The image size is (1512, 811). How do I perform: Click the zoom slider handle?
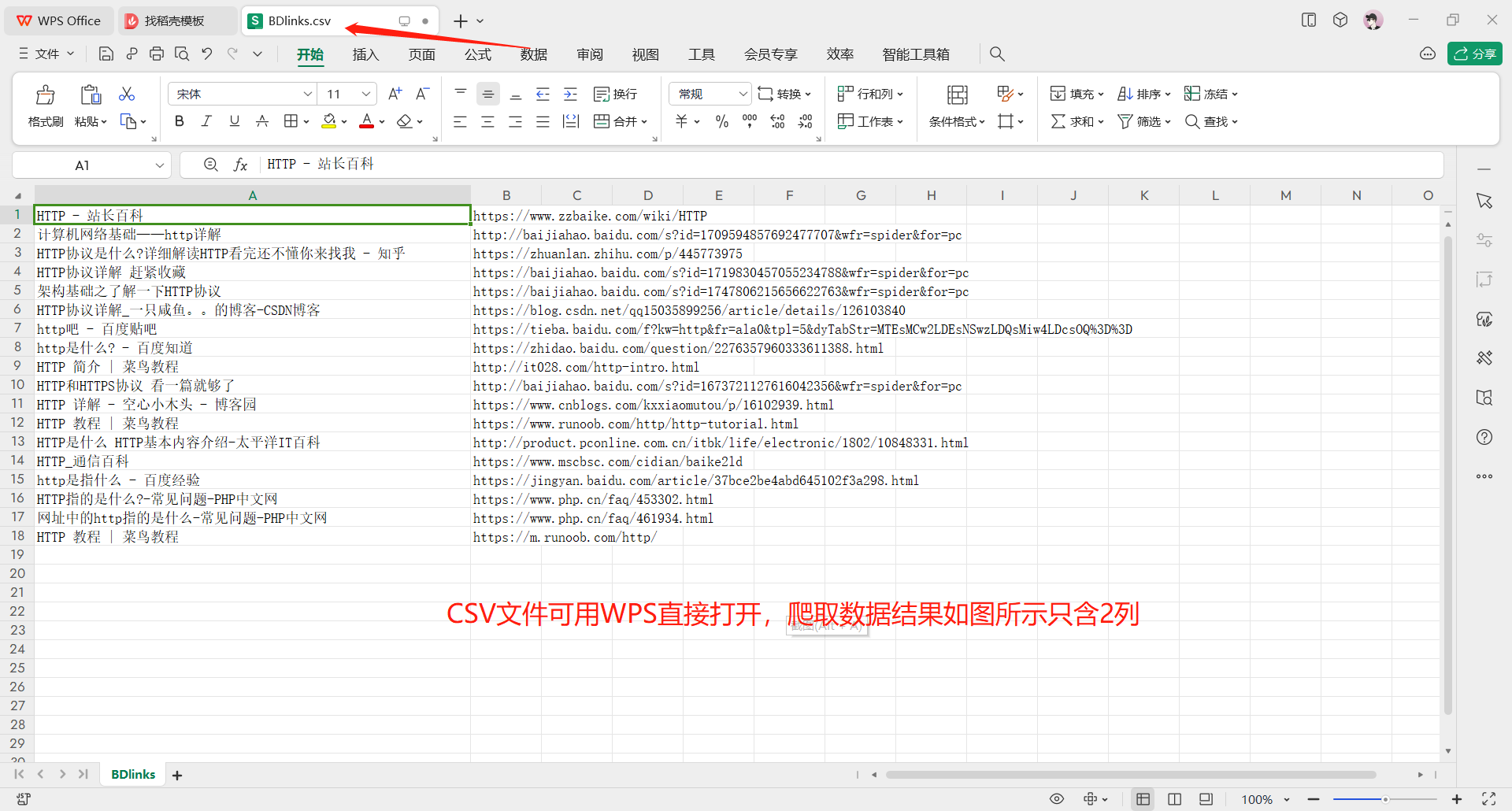point(1385,799)
